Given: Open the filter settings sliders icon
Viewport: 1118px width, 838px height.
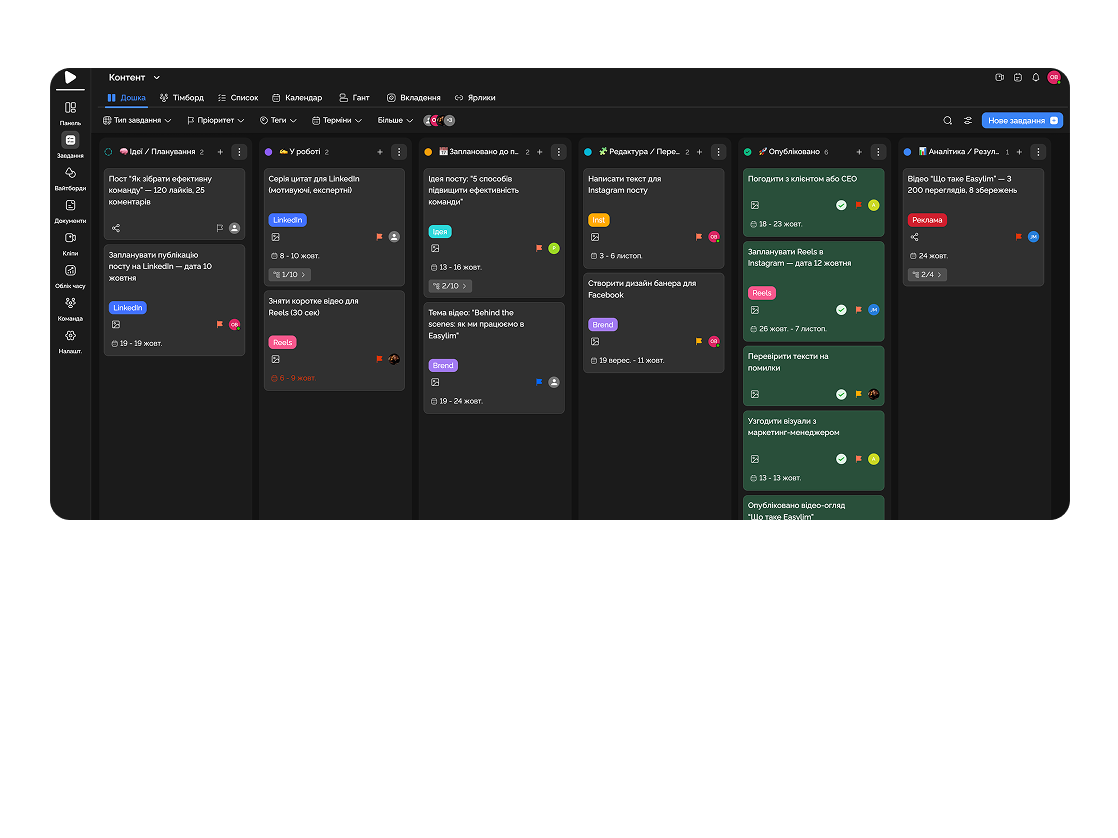Looking at the screenshot, I should pos(968,120).
